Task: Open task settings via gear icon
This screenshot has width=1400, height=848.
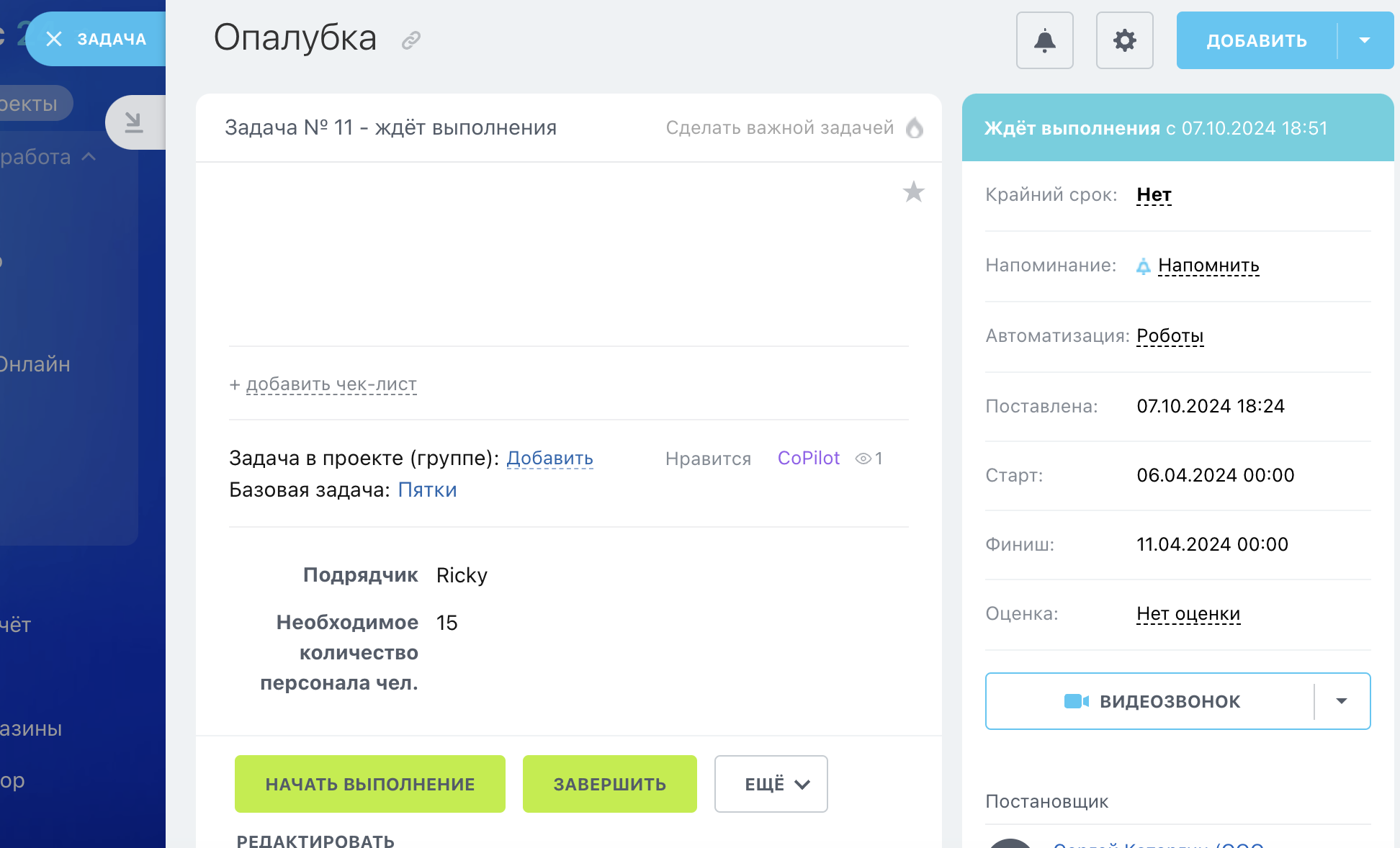Action: coord(1124,40)
